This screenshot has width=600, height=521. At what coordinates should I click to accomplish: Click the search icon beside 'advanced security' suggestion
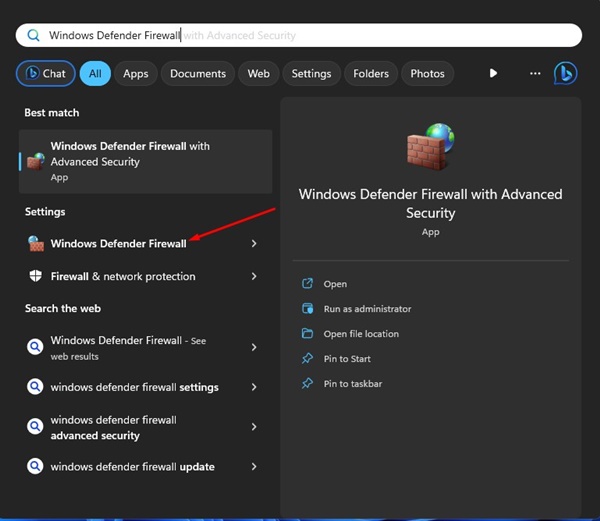click(x=35, y=427)
